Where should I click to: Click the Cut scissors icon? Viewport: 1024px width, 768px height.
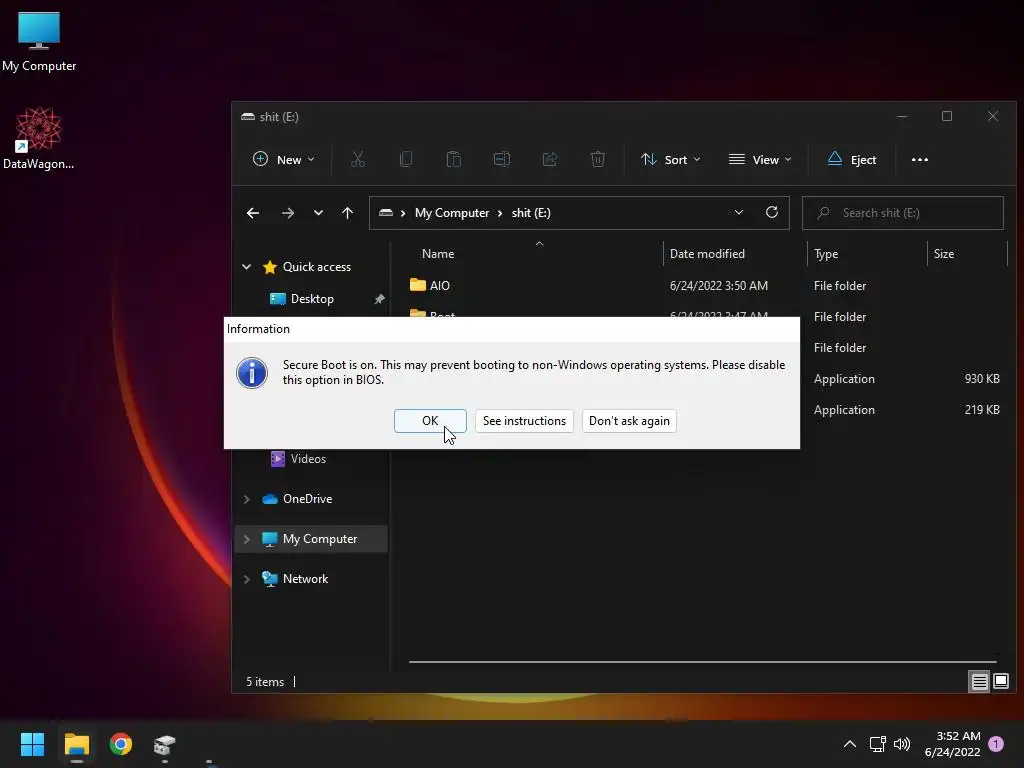pyautogui.click(x=358, y=159)
